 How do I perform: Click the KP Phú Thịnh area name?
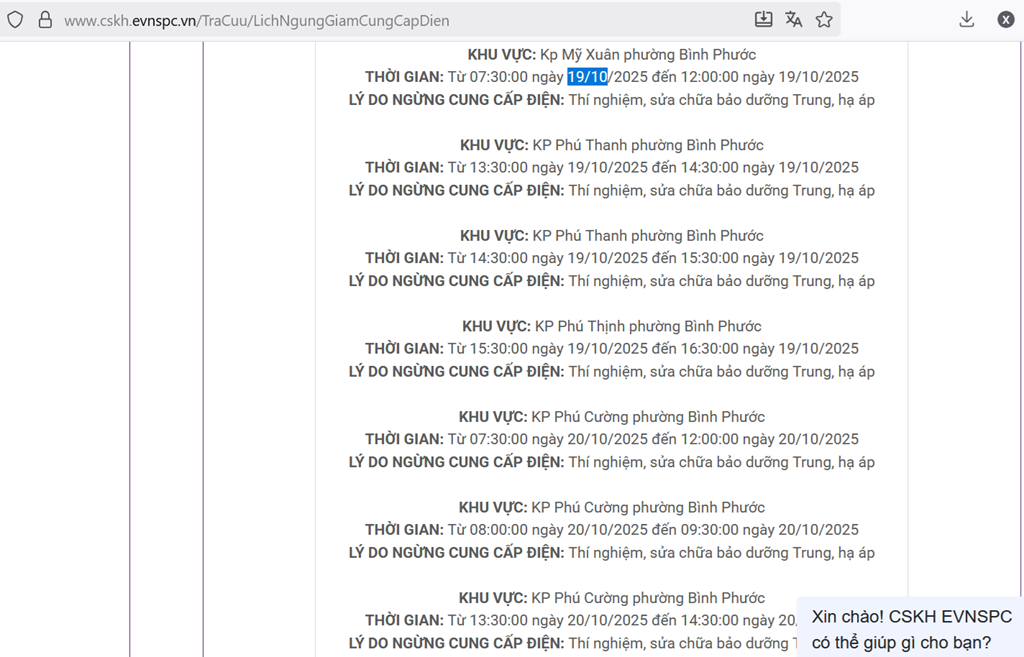click(x=648, y=326)
